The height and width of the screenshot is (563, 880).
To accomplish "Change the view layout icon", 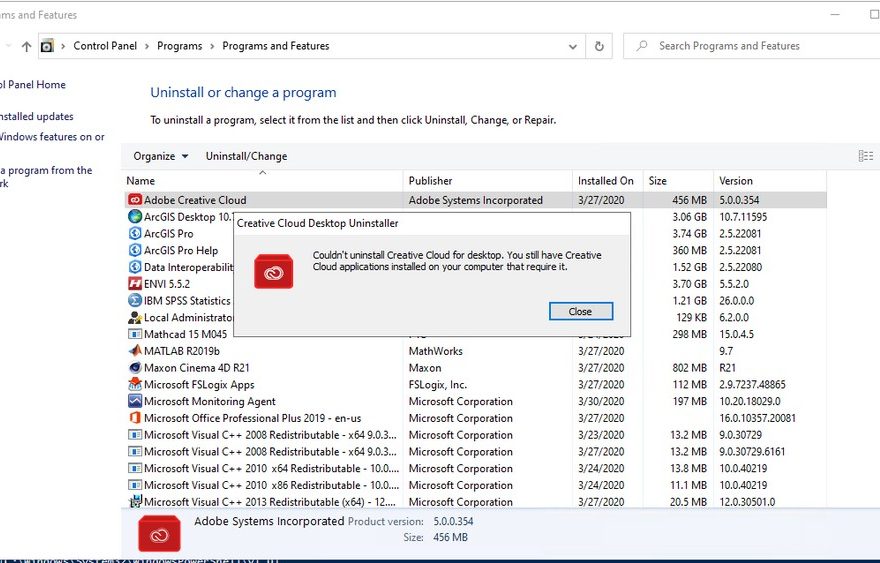I will (865, 156).
